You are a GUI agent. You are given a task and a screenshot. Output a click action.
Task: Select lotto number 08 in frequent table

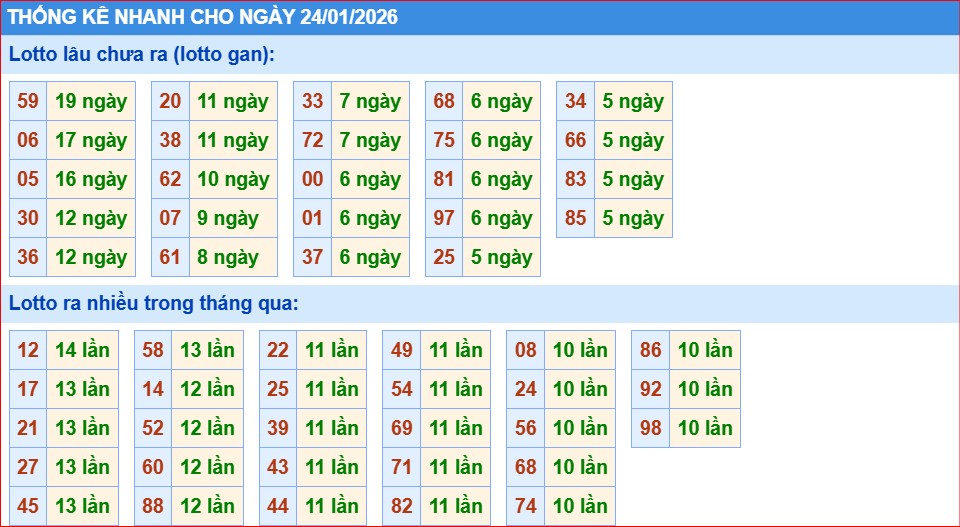coord(525,350)
